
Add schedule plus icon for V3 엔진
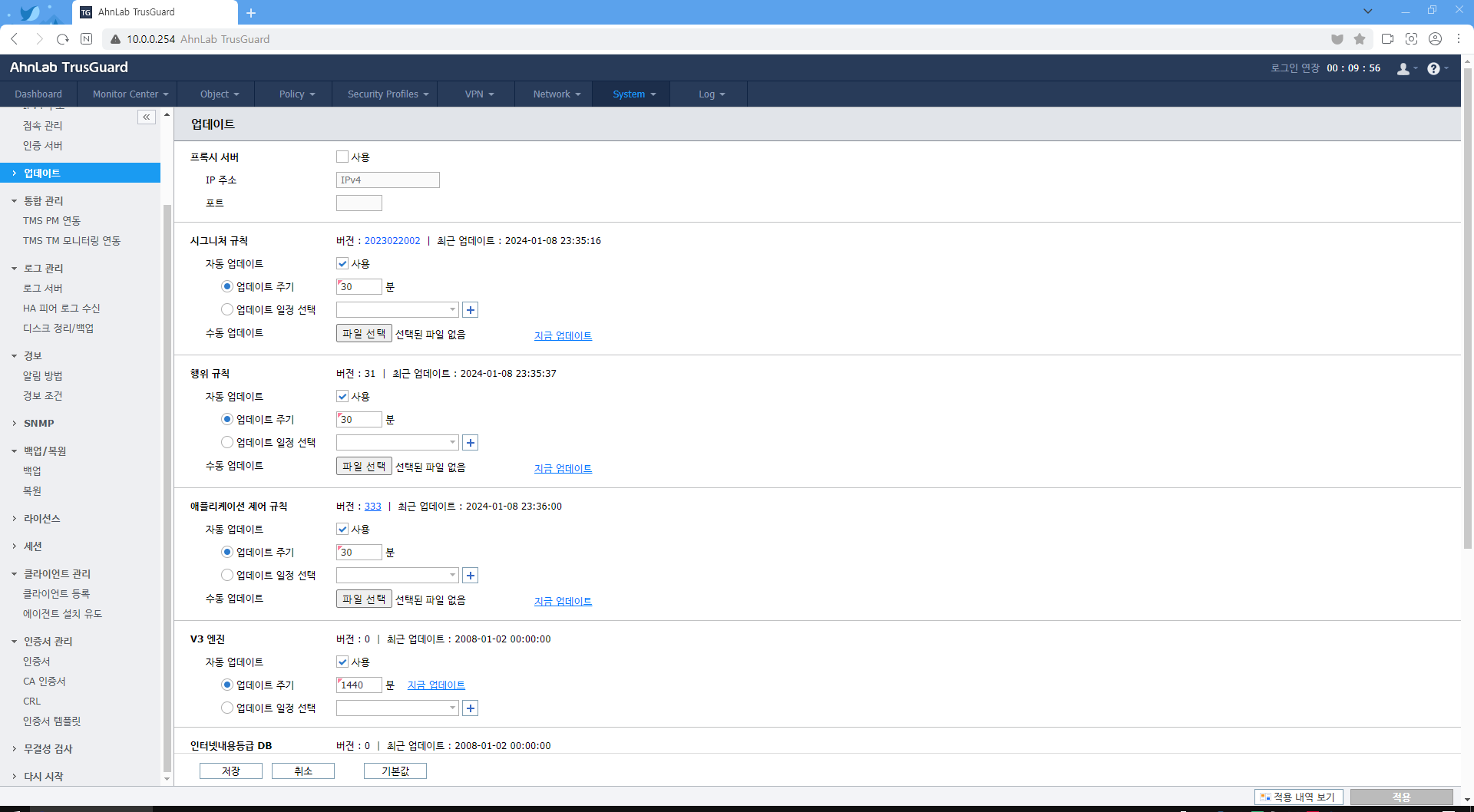click(x=471, y=708)
